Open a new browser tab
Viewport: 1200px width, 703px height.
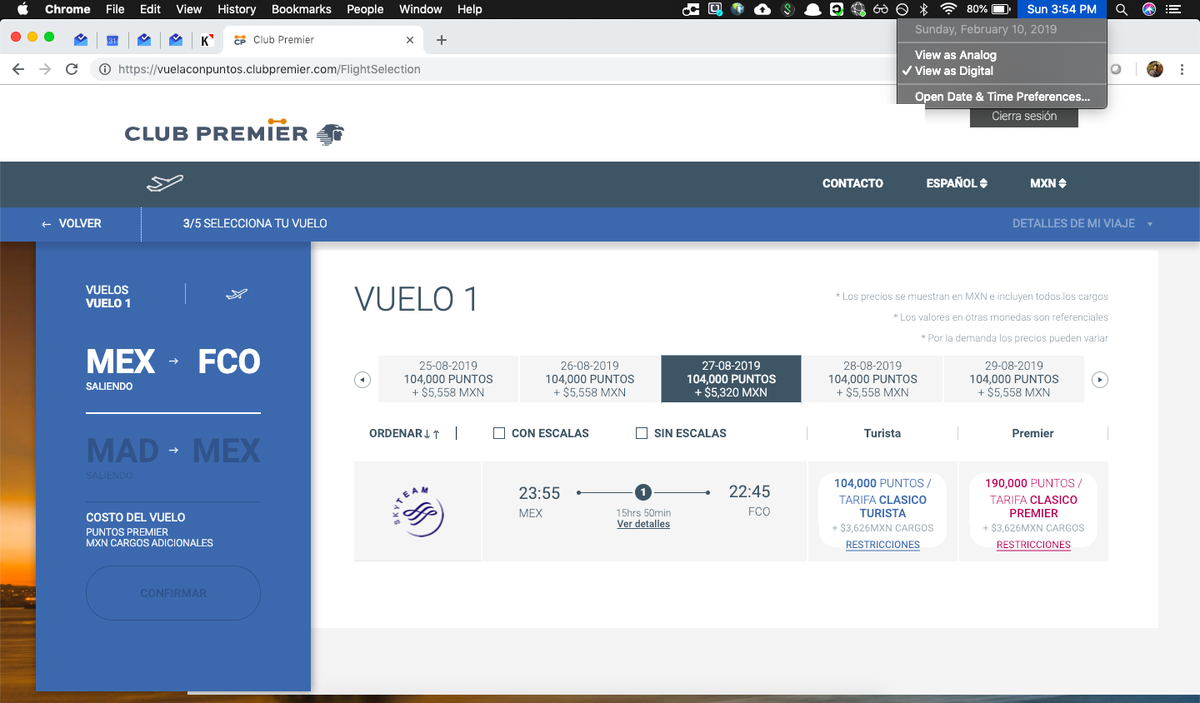[x=442, y=40]
